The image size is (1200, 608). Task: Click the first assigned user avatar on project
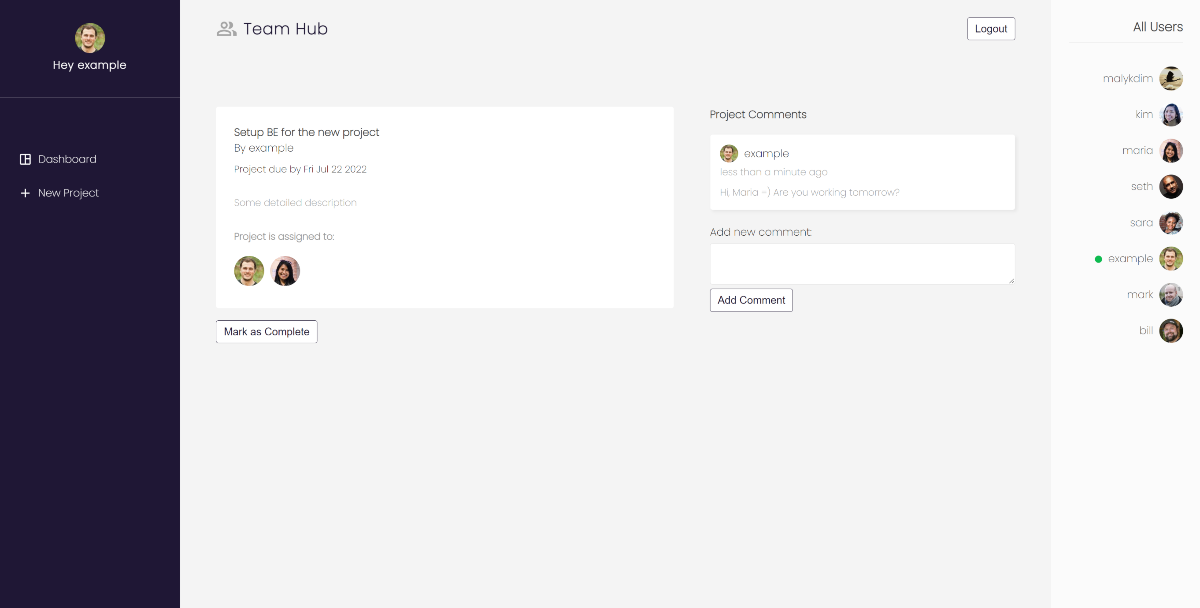pos(249,271)
